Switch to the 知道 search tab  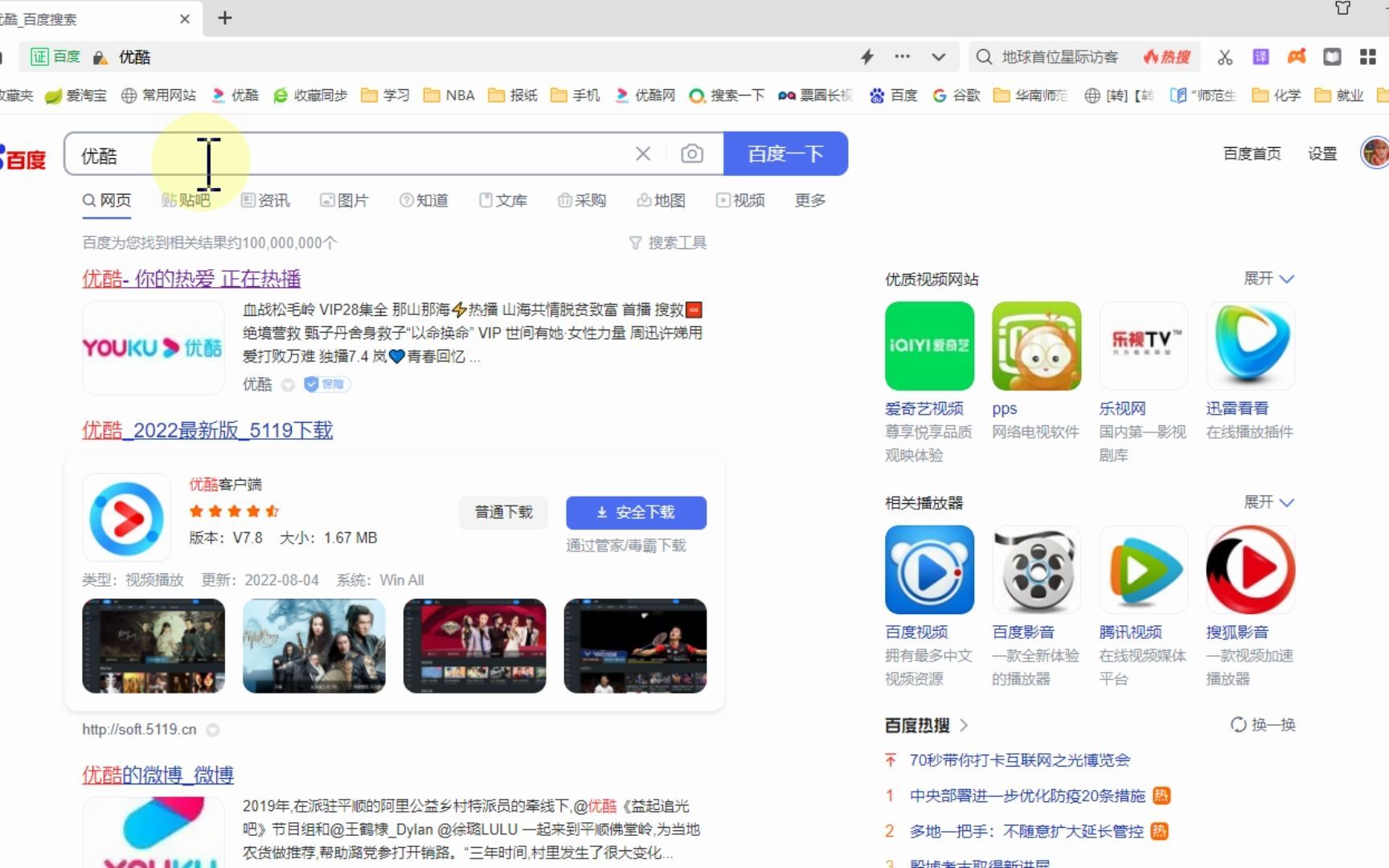424,200
